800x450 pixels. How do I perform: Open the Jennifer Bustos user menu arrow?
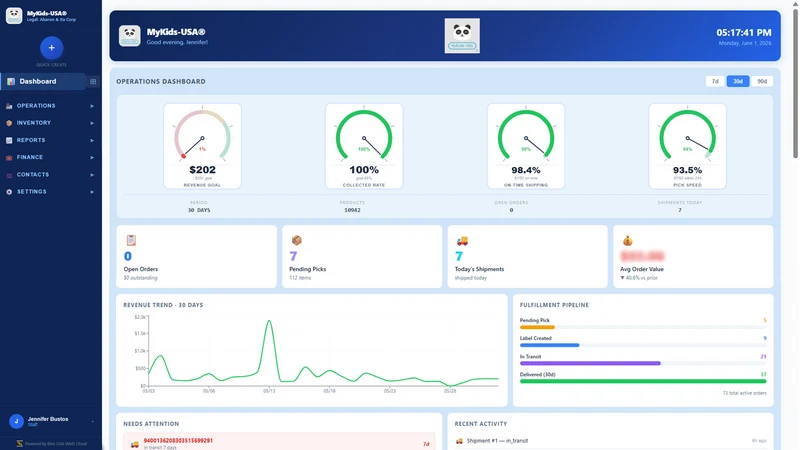92,421
